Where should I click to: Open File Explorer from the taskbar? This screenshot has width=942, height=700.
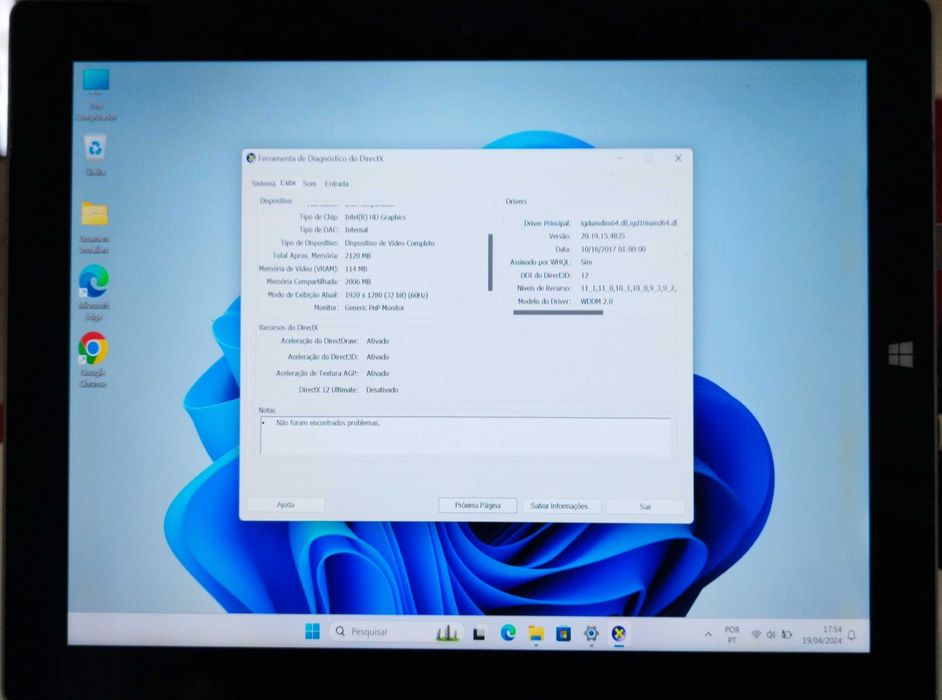pos(536,633)
